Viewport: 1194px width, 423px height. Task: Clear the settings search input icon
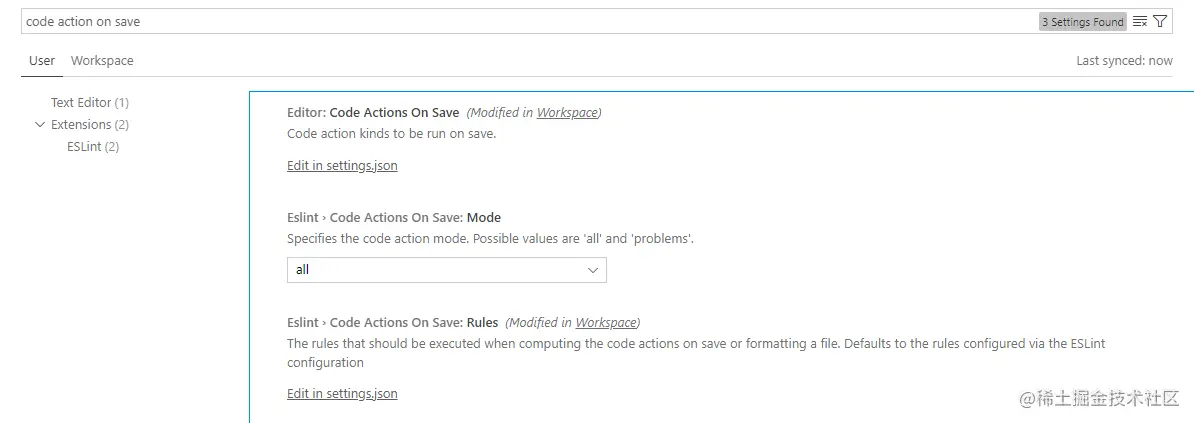tap(1140, 21)
